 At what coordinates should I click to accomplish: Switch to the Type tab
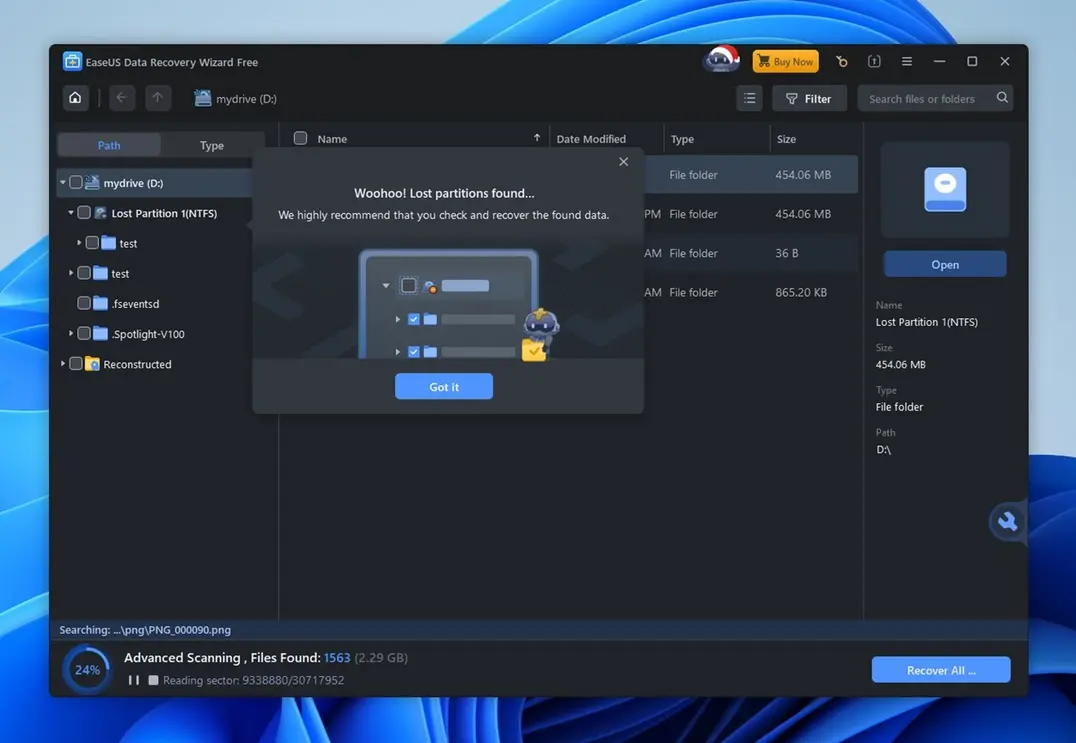click(x=211, y=145)
